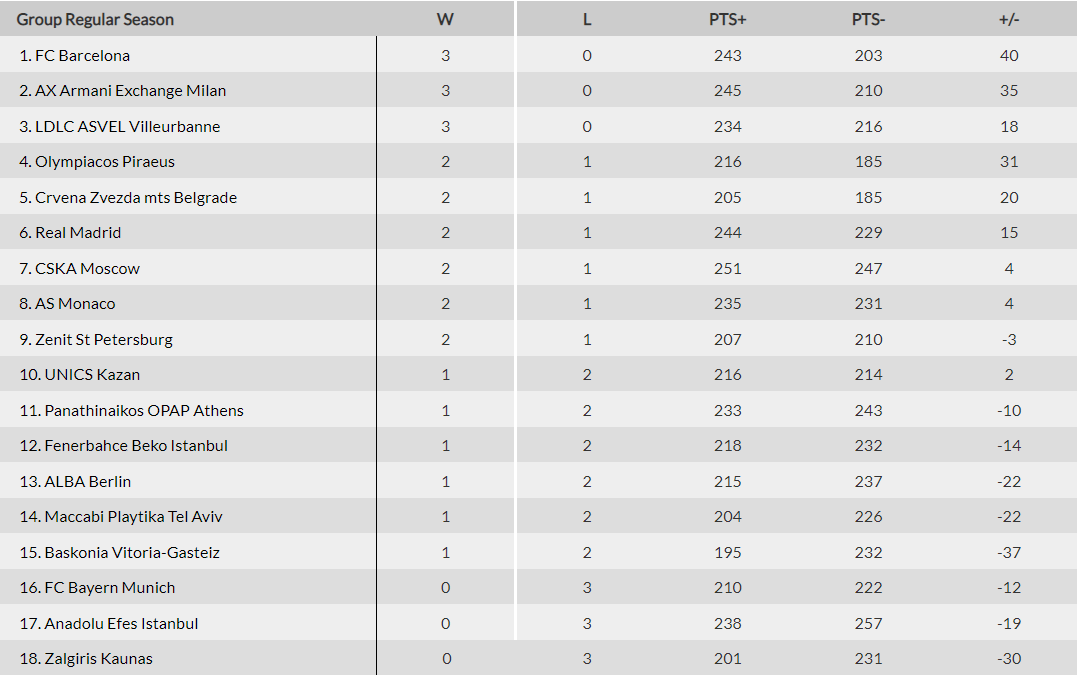
Task: Click Zalgiris Kaunas team name
Action: [x=98, y=659]
